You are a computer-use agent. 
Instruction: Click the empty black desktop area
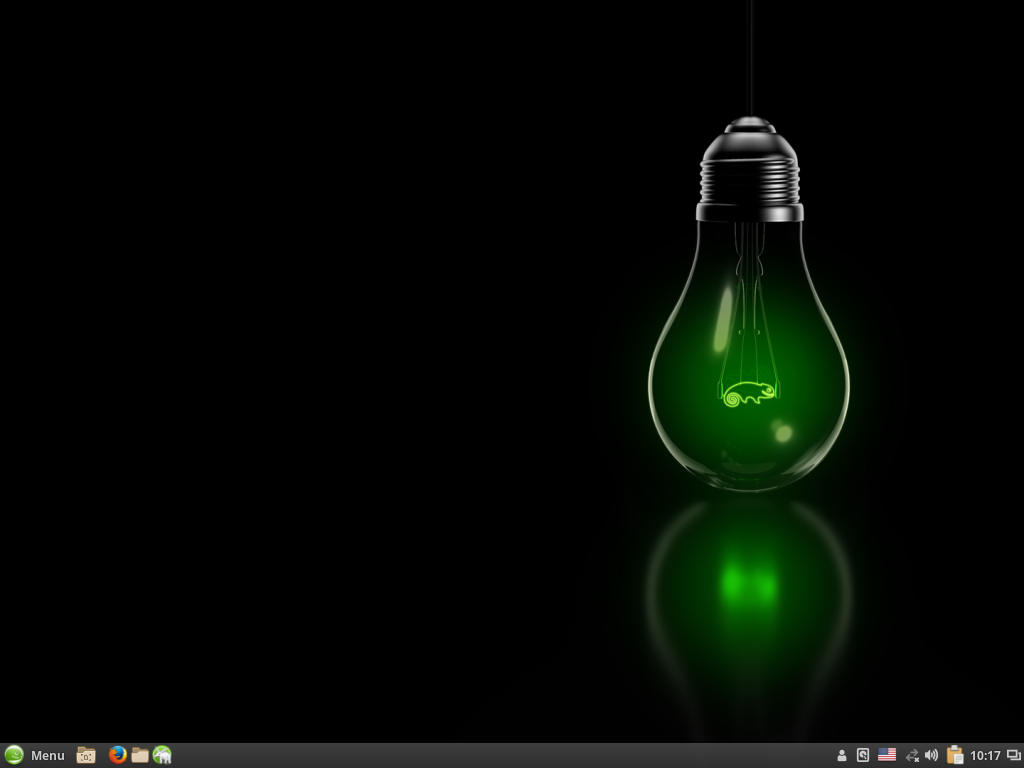300,350
